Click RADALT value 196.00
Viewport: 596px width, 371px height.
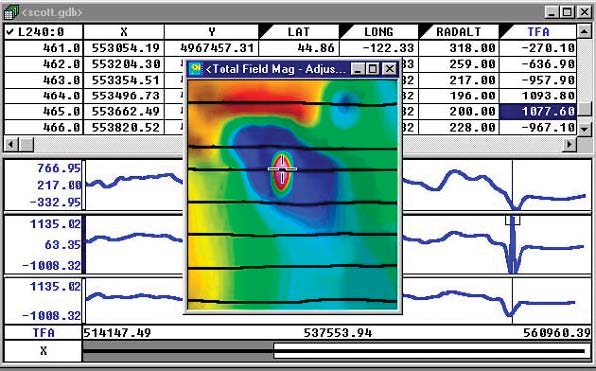(x=459, y=95)
